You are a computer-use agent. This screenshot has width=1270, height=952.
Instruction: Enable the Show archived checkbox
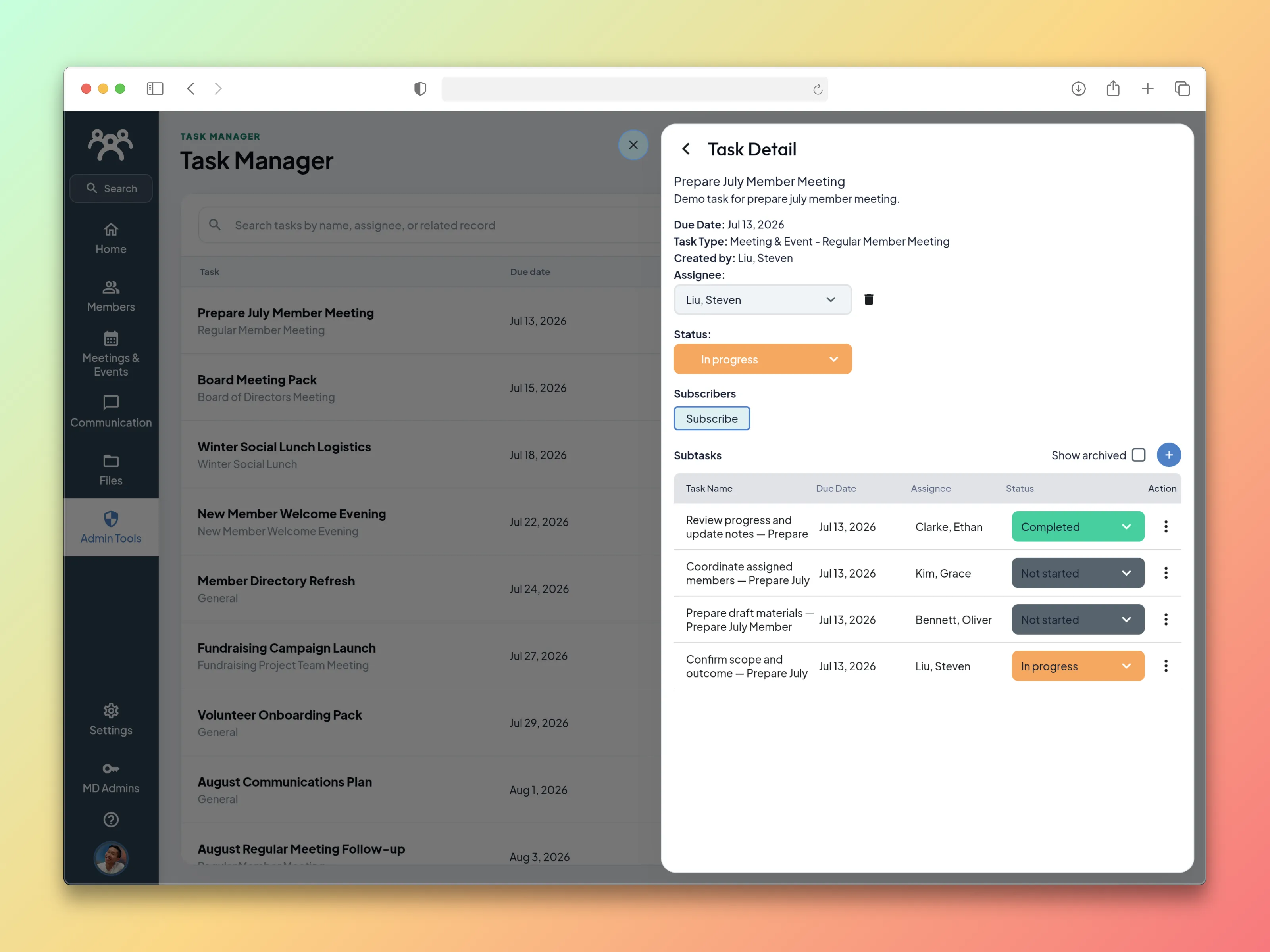(1139, 455)
